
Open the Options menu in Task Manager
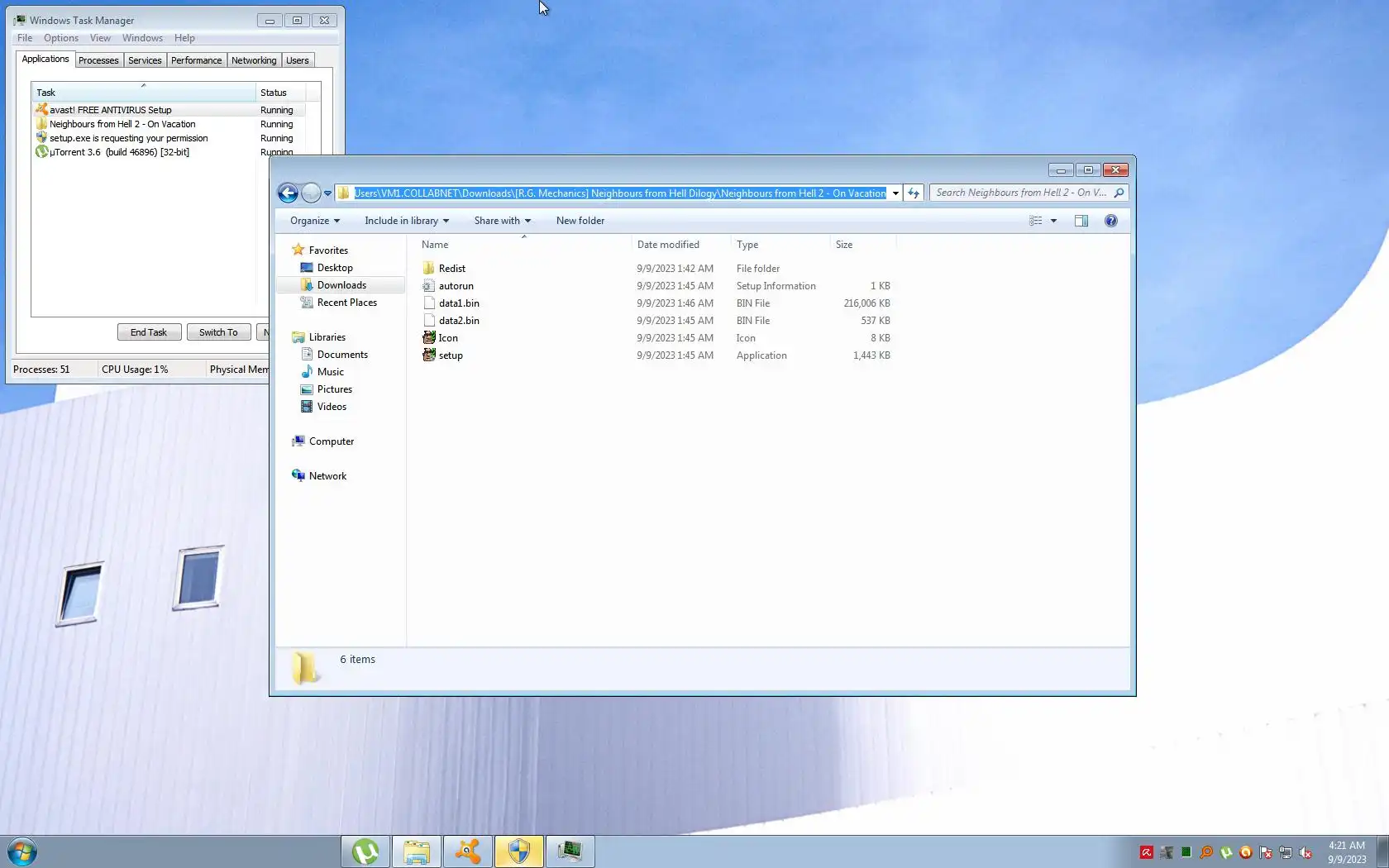tap(61, 38)
